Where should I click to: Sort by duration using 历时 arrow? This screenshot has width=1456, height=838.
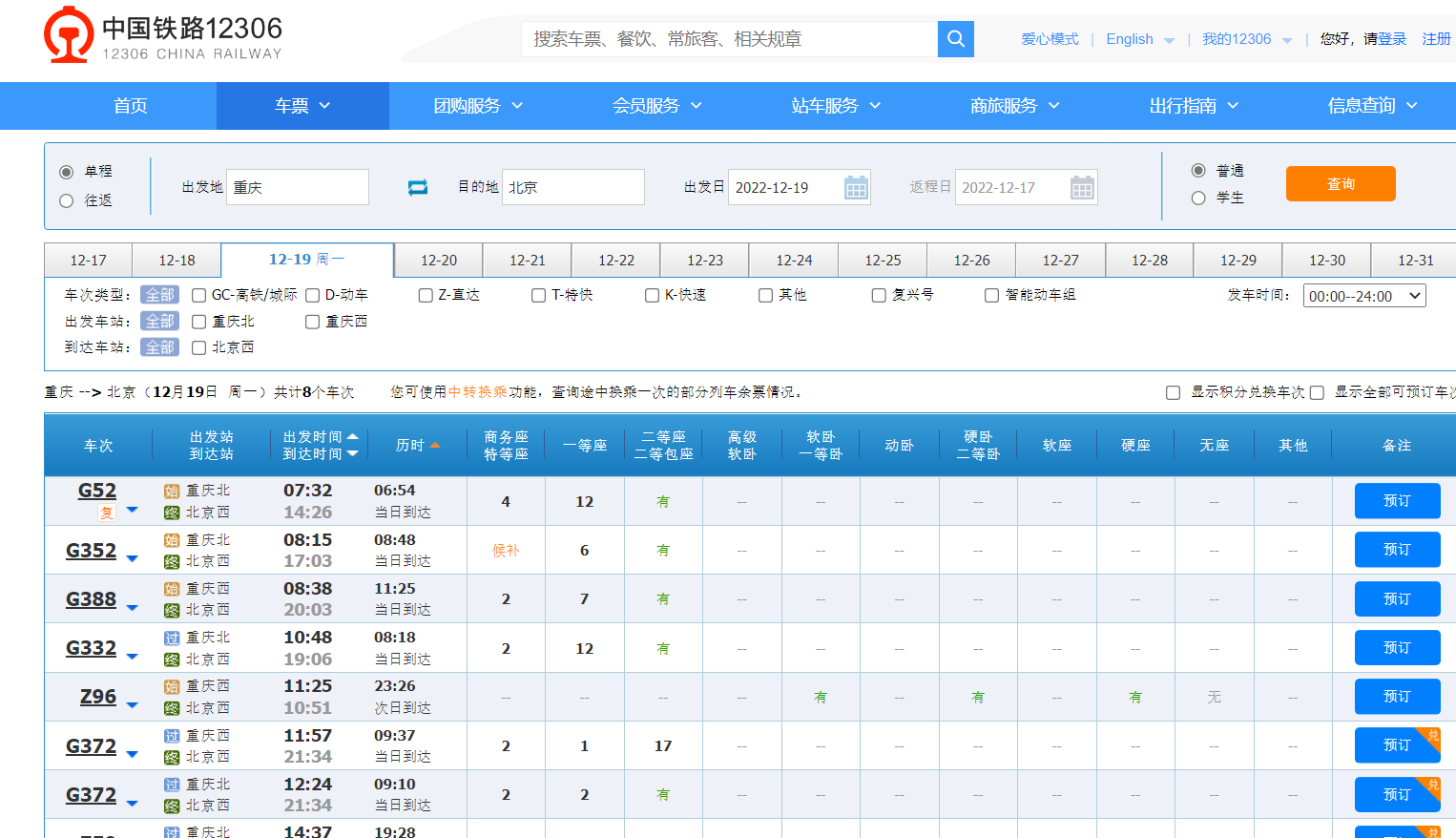click(435, 446)
